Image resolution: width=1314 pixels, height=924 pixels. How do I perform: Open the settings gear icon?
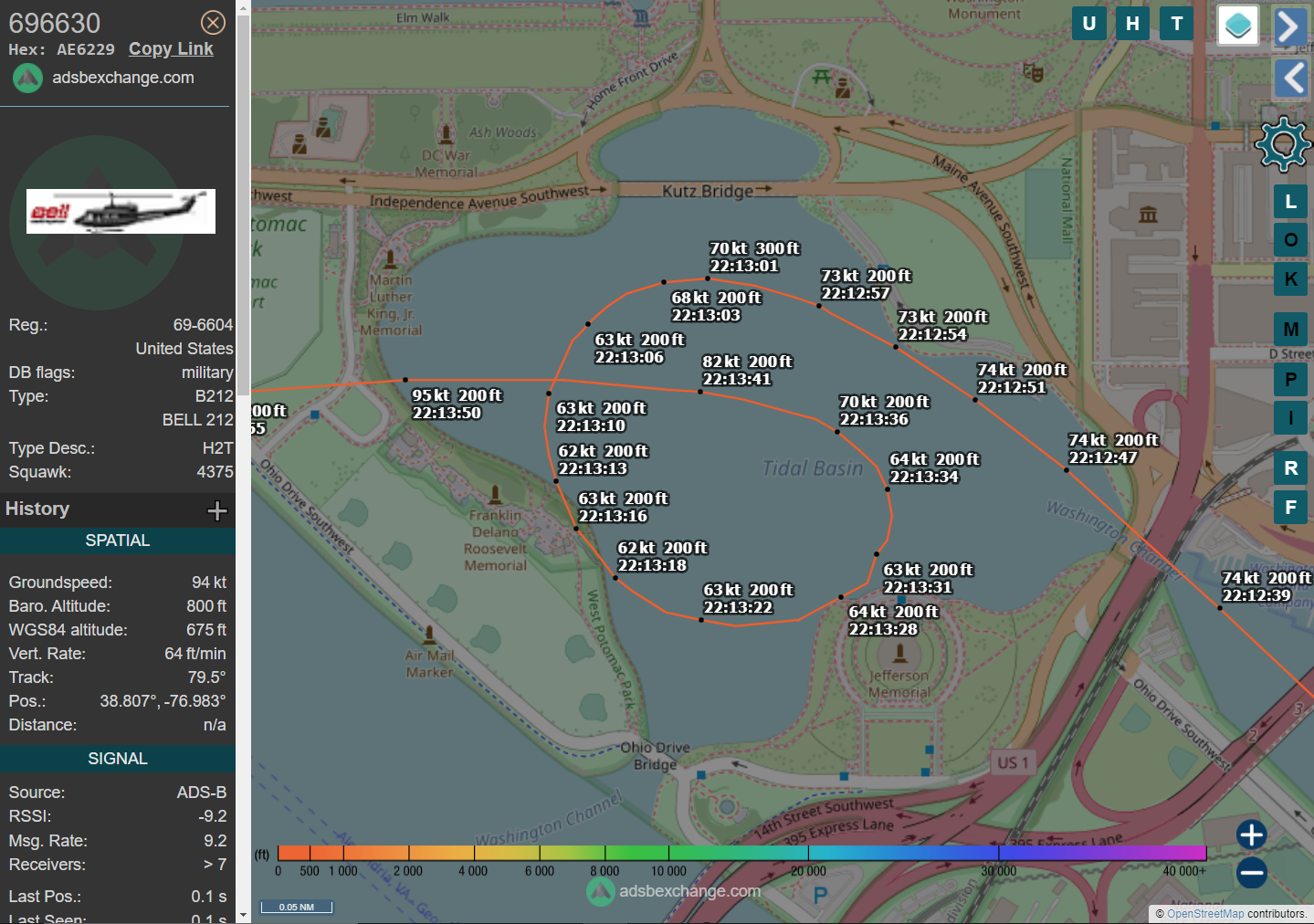click(1283, 144)
